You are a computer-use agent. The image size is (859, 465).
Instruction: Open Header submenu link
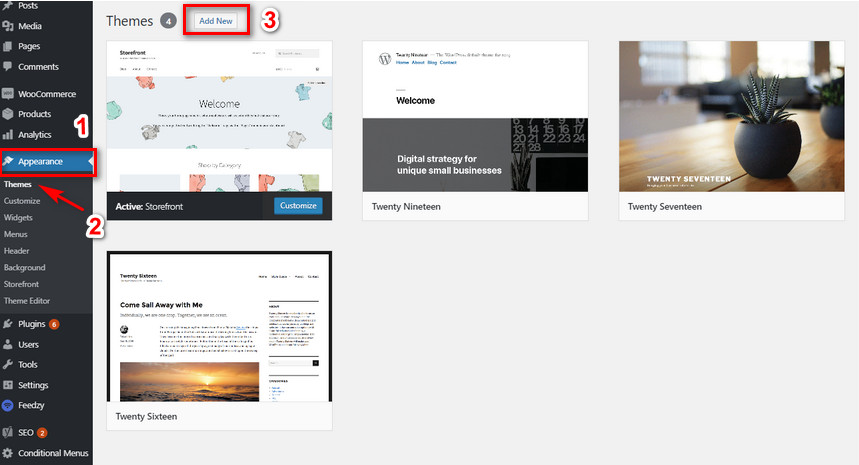coord(16,251)
